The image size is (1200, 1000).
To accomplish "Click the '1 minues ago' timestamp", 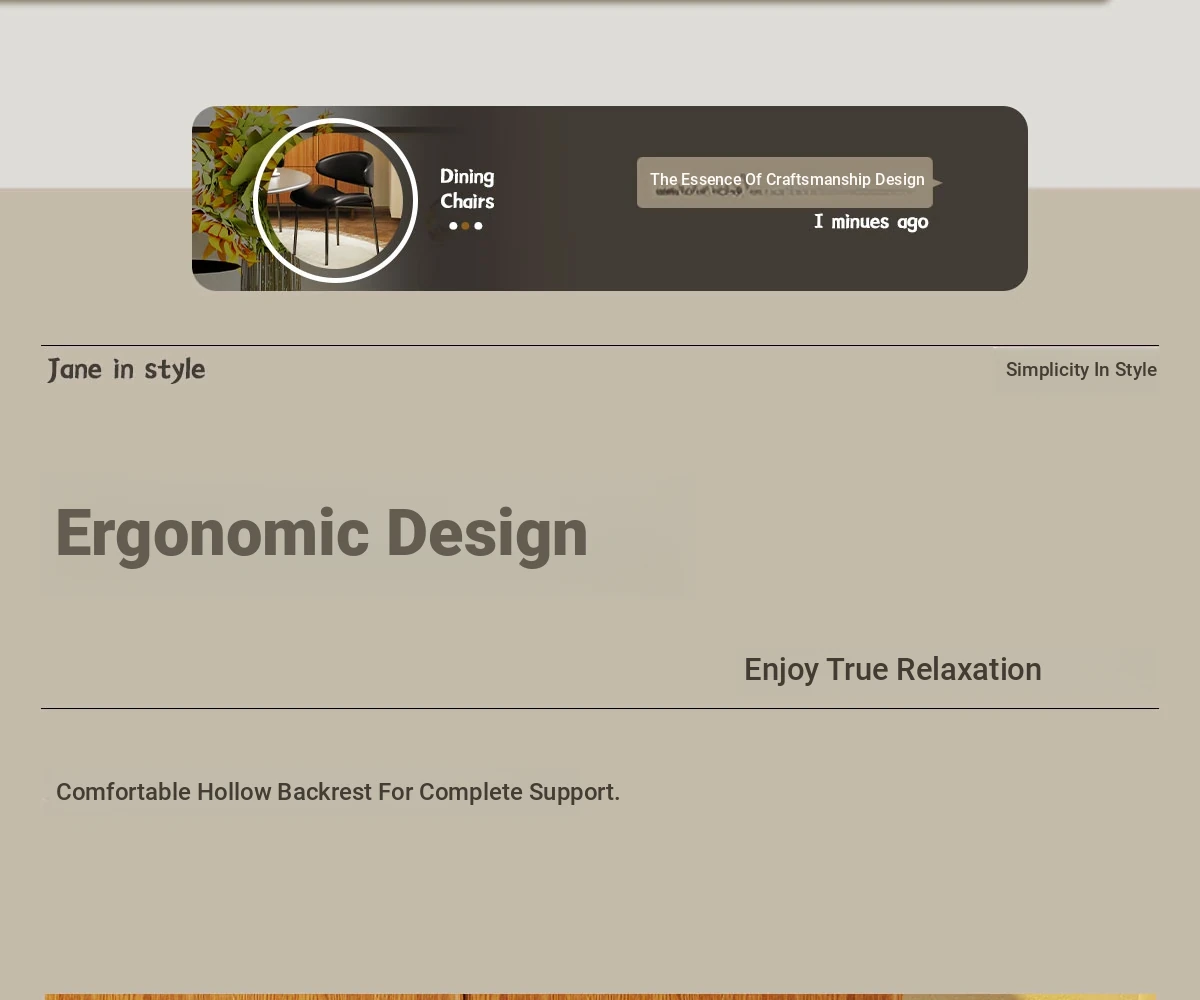I will coord(870,222).
